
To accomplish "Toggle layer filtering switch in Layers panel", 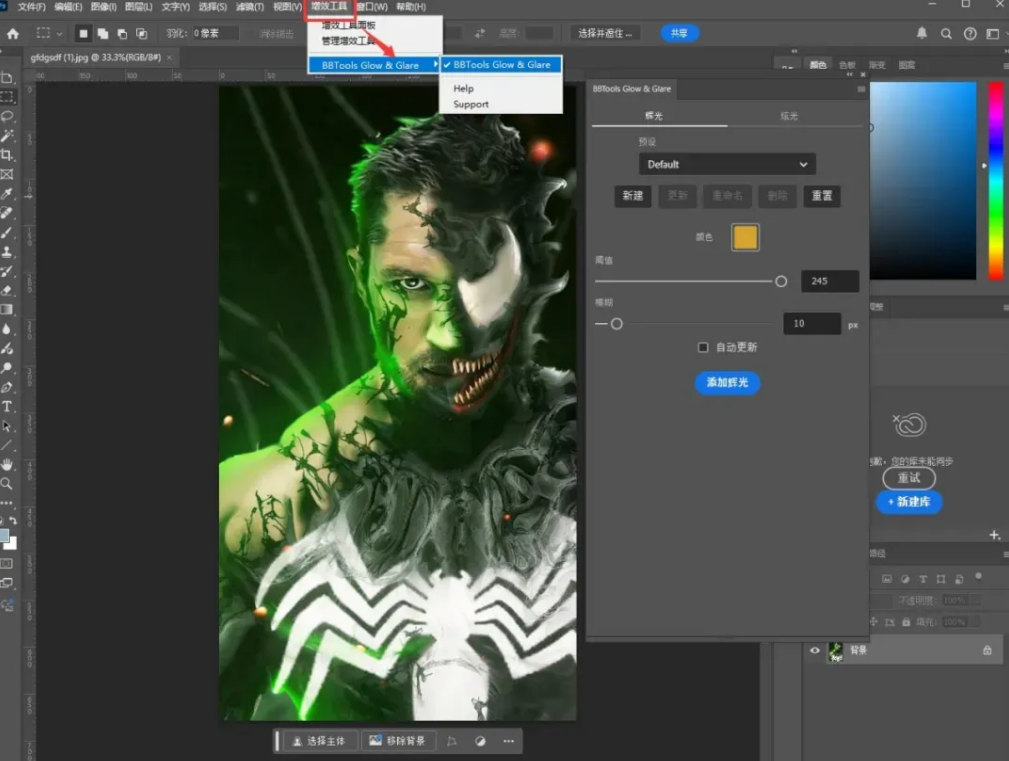I will coord(978,576).
